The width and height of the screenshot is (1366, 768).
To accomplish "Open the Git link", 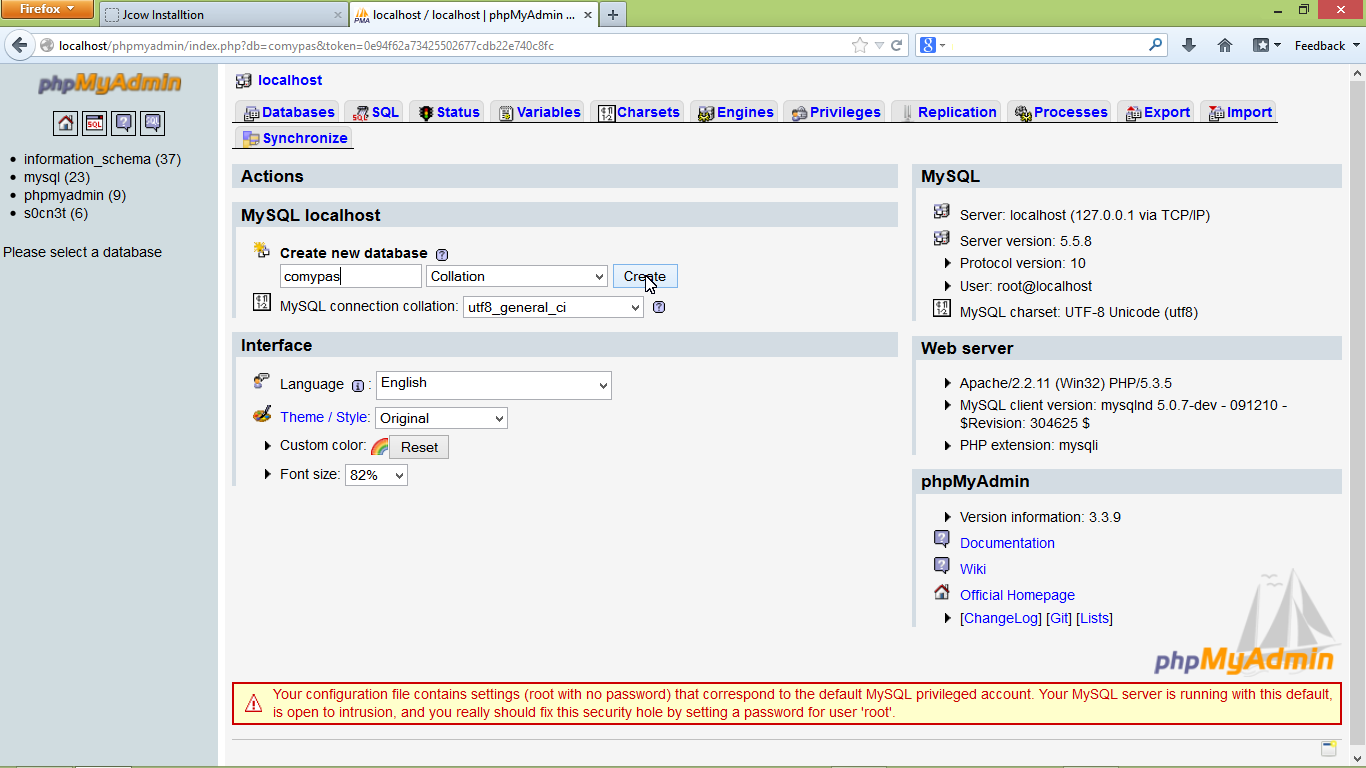I will (x=1059, y=618).
